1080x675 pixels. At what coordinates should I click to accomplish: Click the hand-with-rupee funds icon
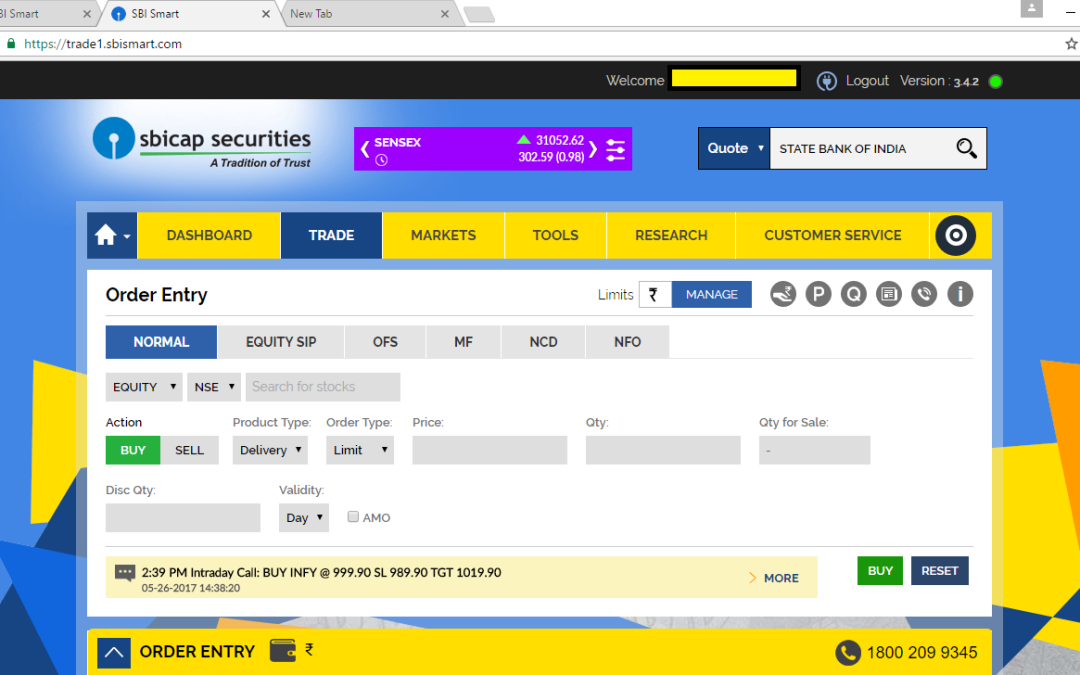coord(783,294)
